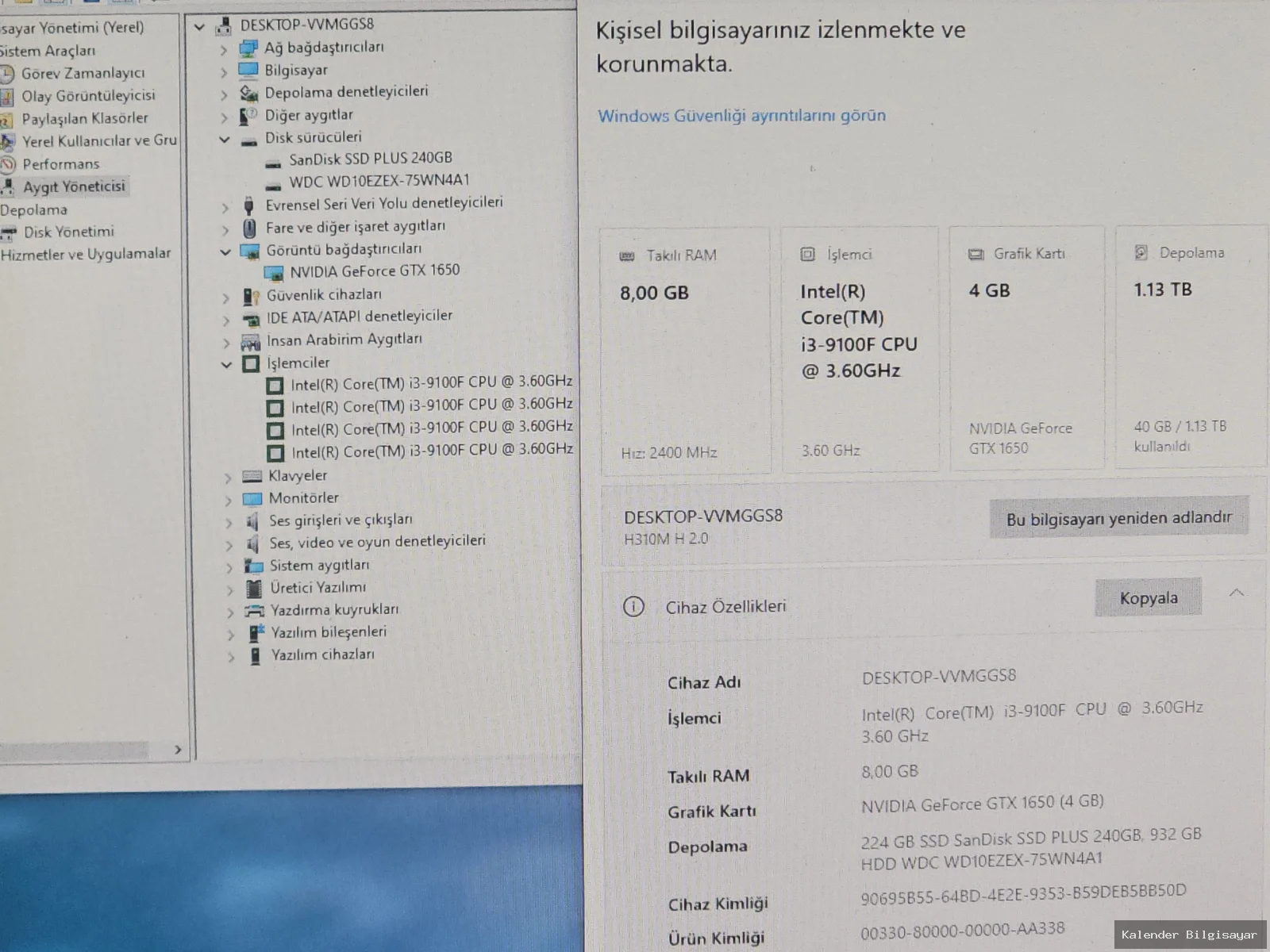The height and width of the screenshot is (952, 1270).
Task: Click the İşlemciler processor icon
Action: click(x=251, y=364)
